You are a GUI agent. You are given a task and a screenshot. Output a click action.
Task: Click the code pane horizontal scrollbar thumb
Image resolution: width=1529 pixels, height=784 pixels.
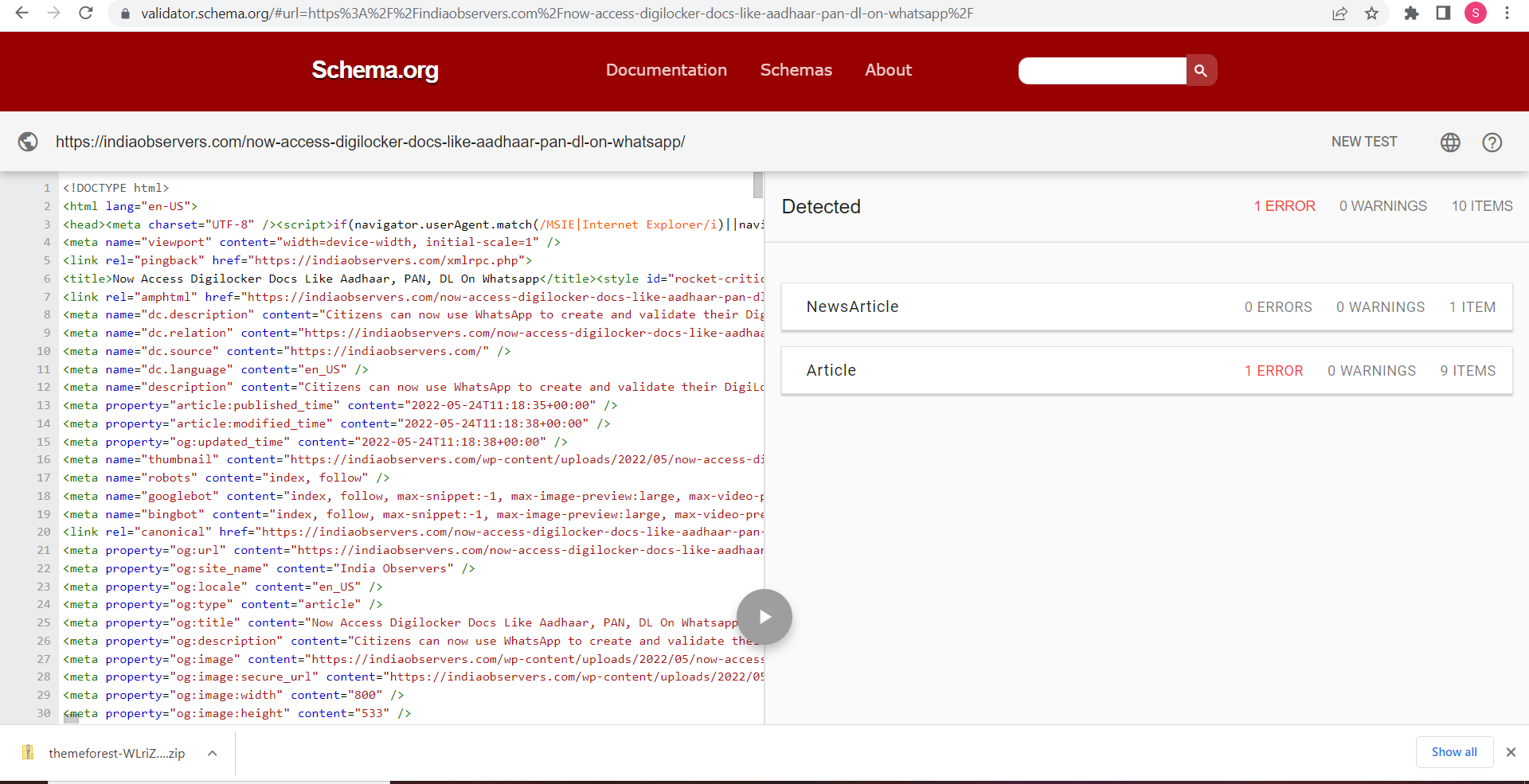[x=71, y=719]
